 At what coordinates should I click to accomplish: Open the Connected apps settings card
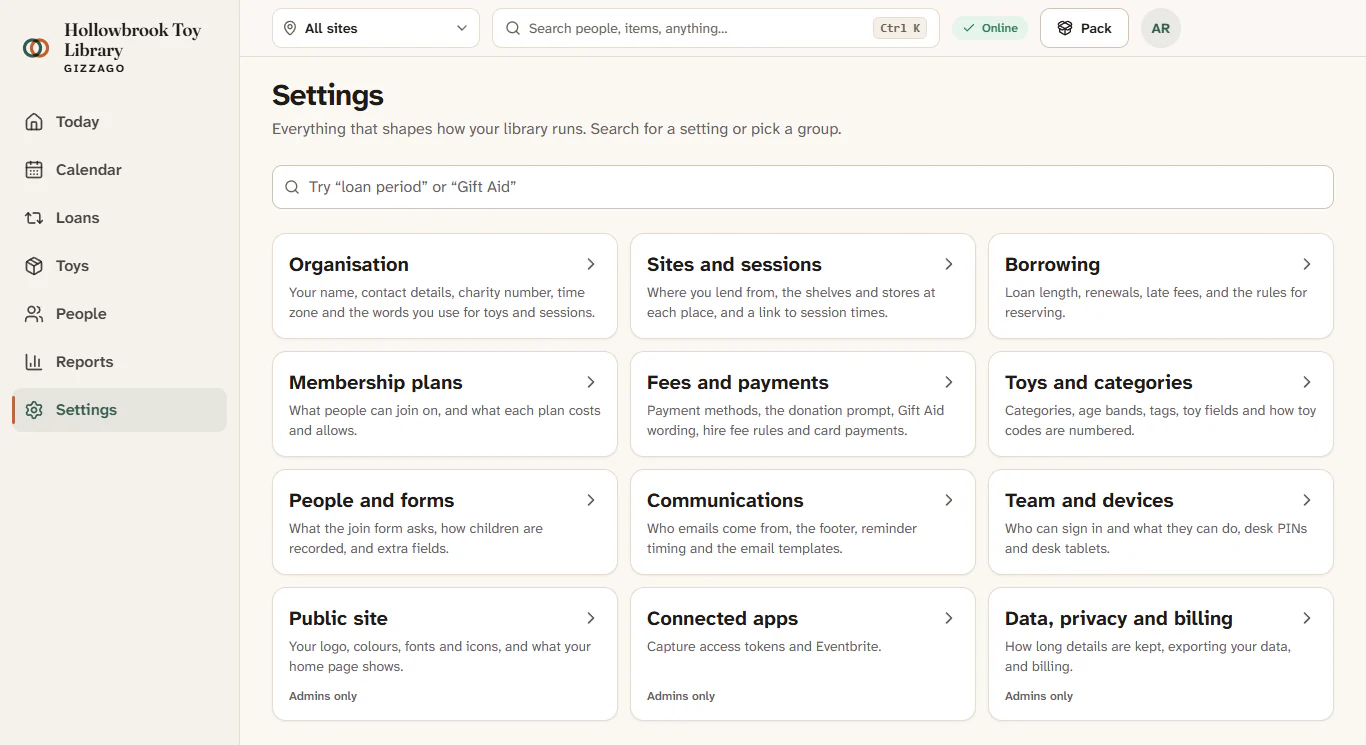click(x=803, y=654)
